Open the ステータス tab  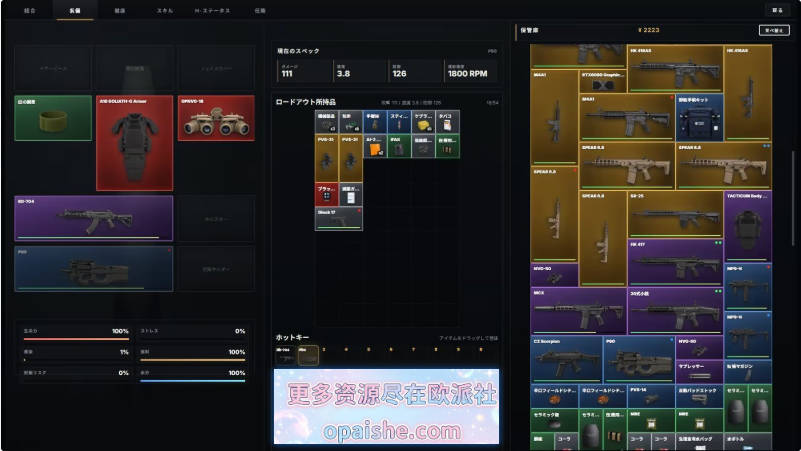212,11
